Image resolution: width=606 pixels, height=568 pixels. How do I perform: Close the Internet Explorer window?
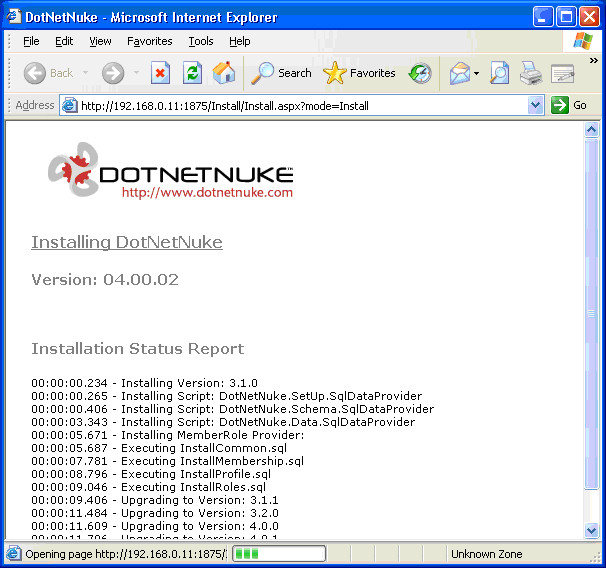point(589,17)
